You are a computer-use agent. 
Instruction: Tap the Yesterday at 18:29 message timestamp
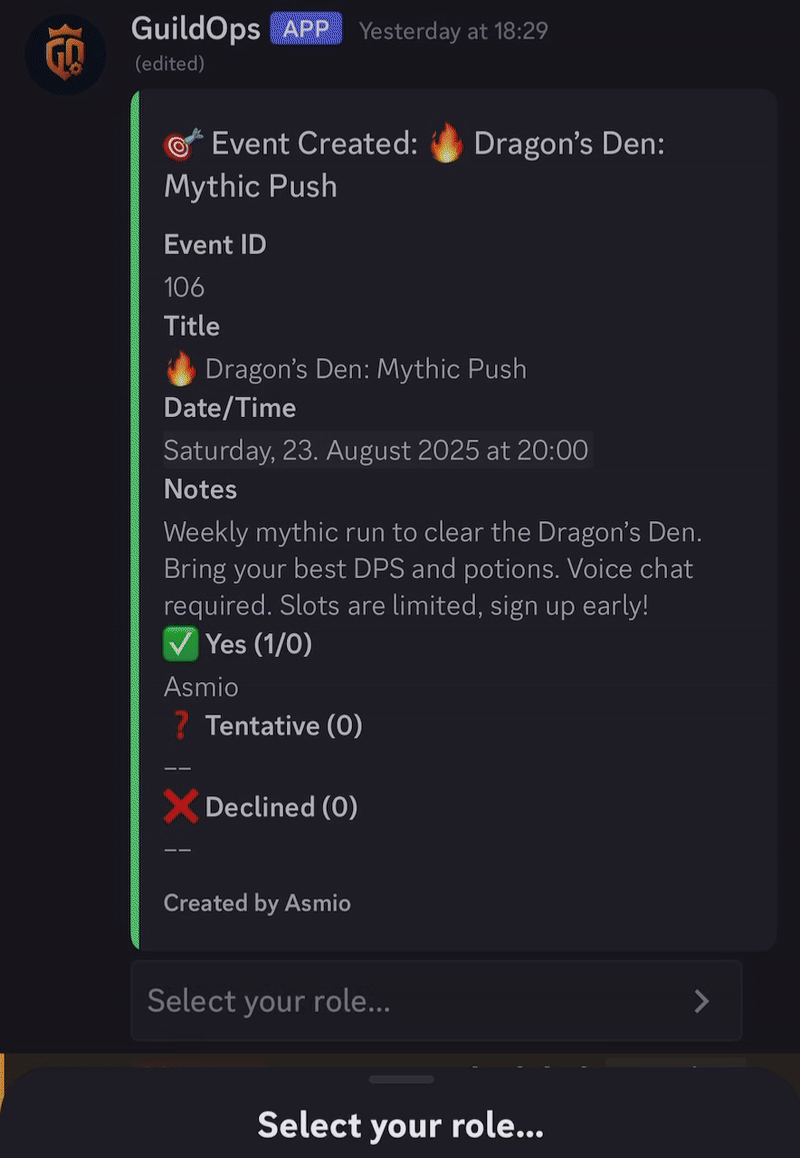(x=454, y=31)
